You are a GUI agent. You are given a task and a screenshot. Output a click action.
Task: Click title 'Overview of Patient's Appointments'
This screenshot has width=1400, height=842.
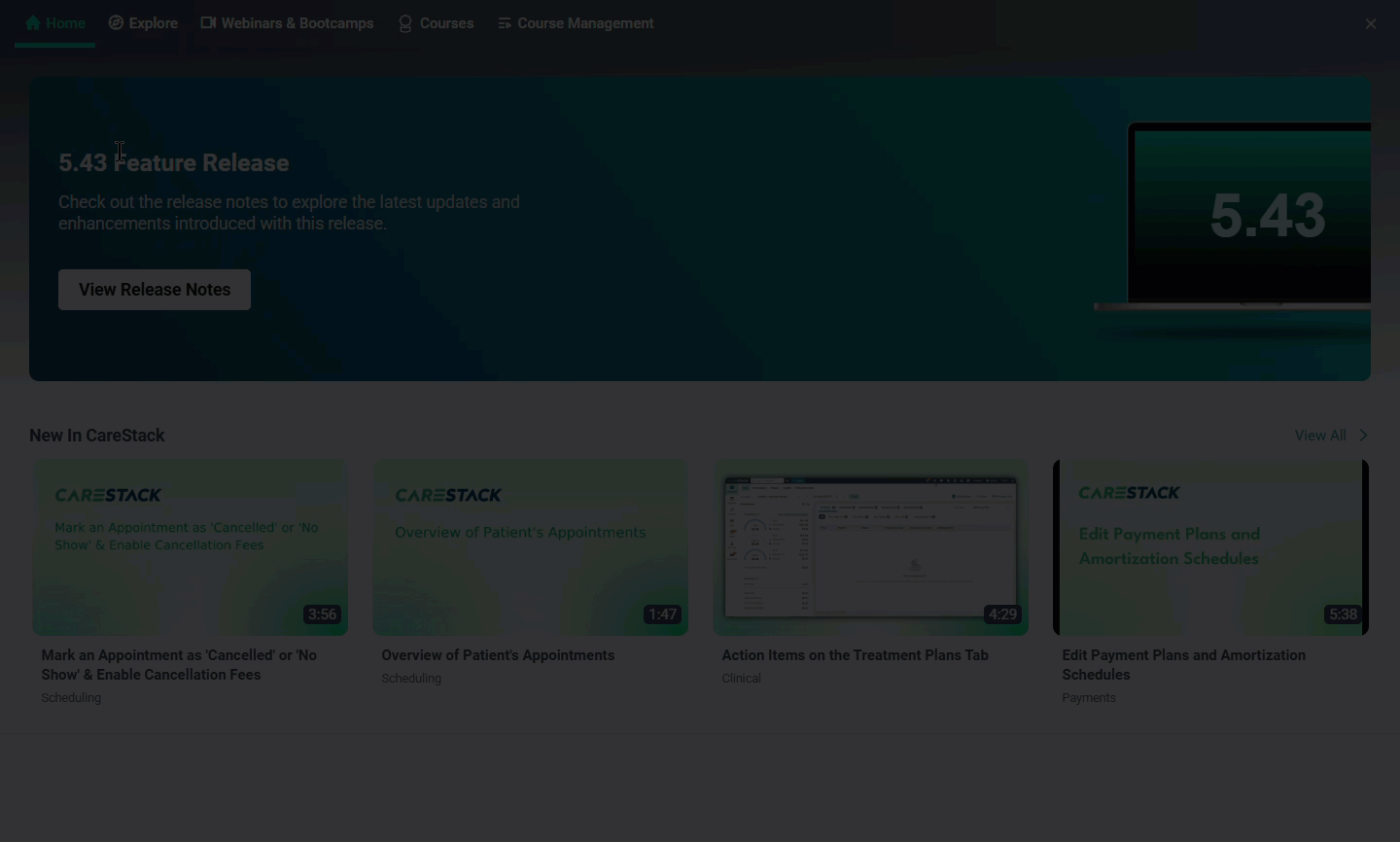click(498, 655)
